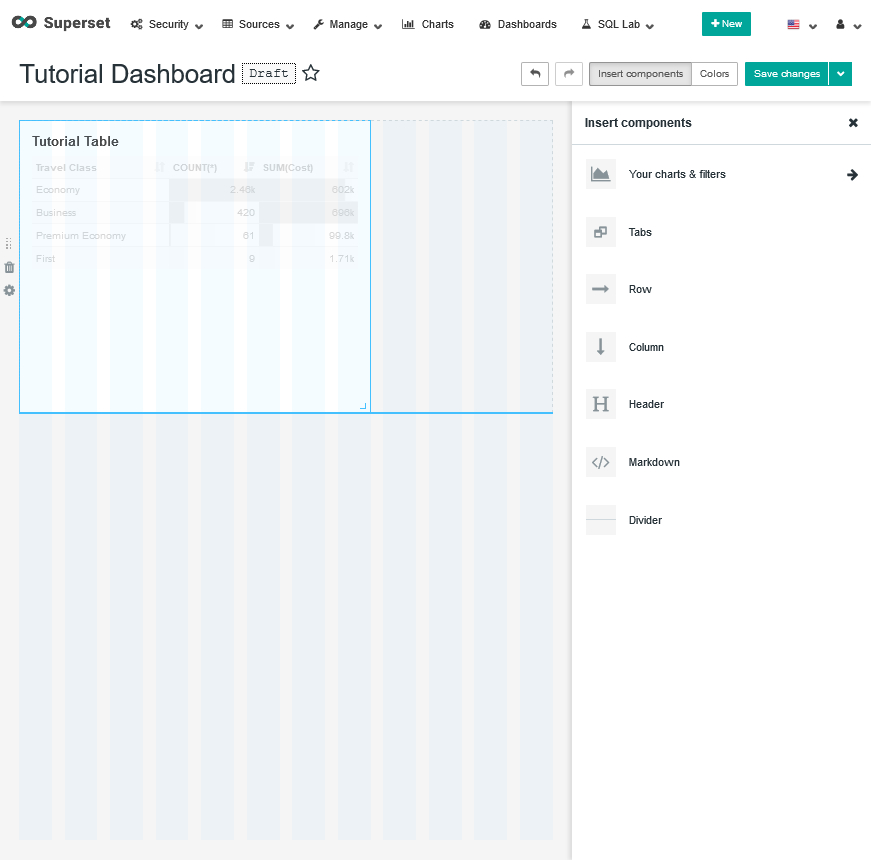
Task: Select the Column component icon
Action: pos(600,347)
